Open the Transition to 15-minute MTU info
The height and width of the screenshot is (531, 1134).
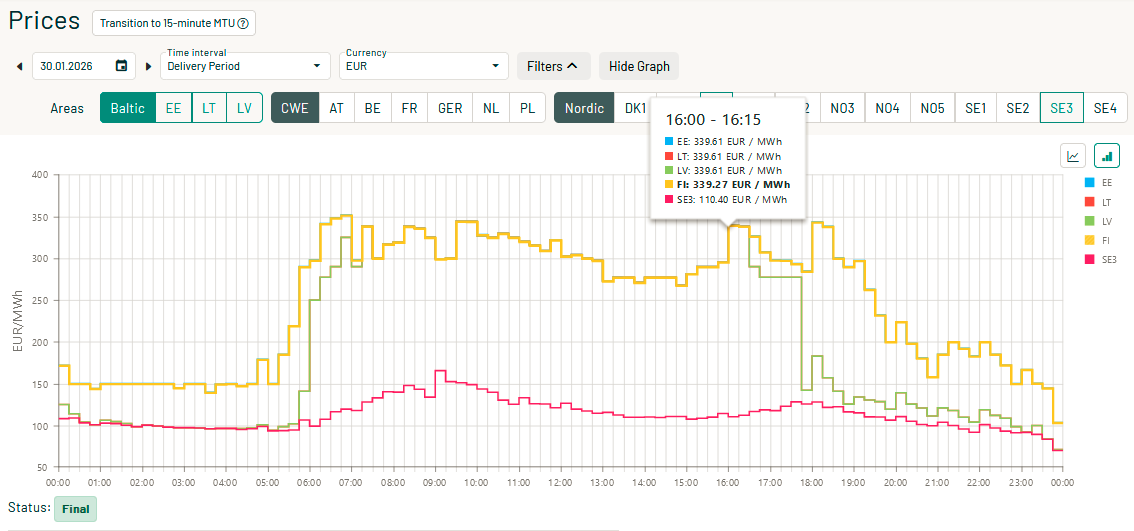click(x=174, y=23)
